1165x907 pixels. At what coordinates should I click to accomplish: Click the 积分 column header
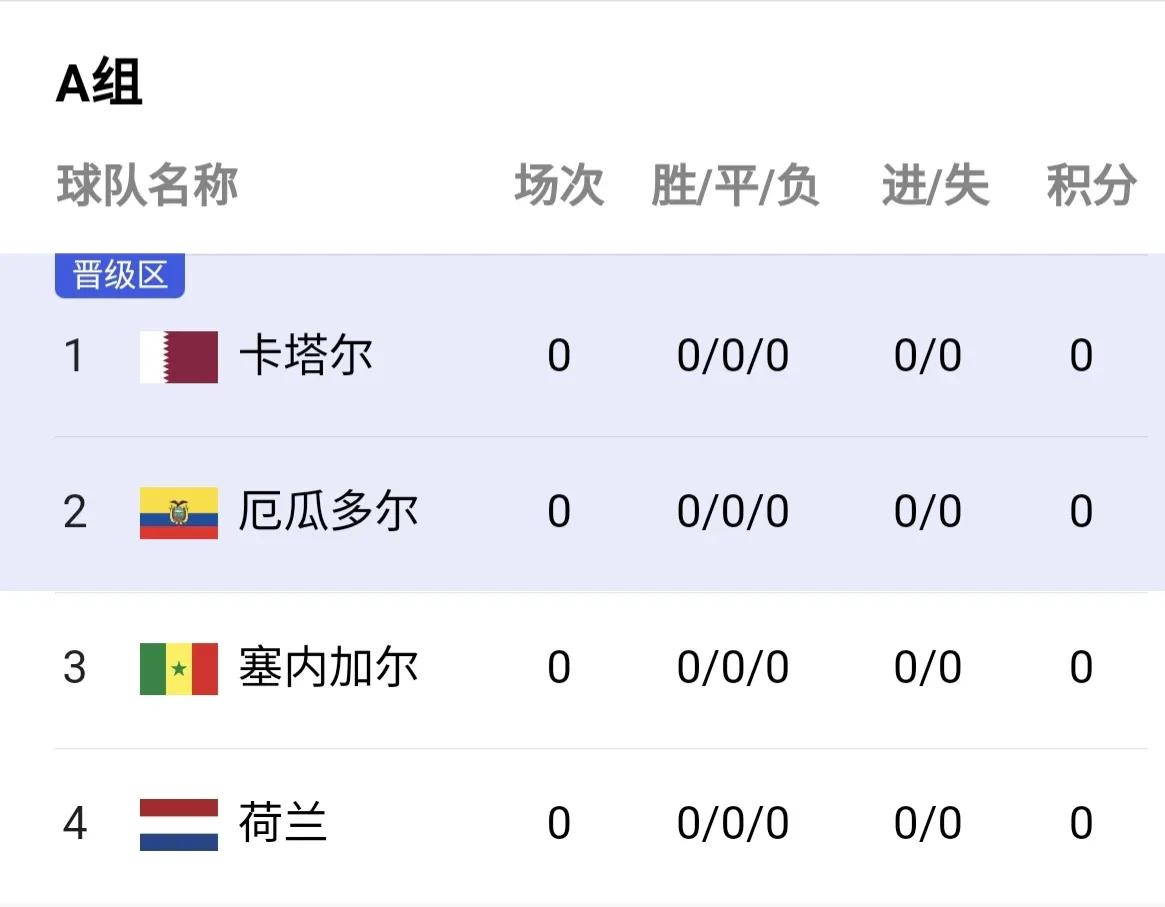point(1092,185)
